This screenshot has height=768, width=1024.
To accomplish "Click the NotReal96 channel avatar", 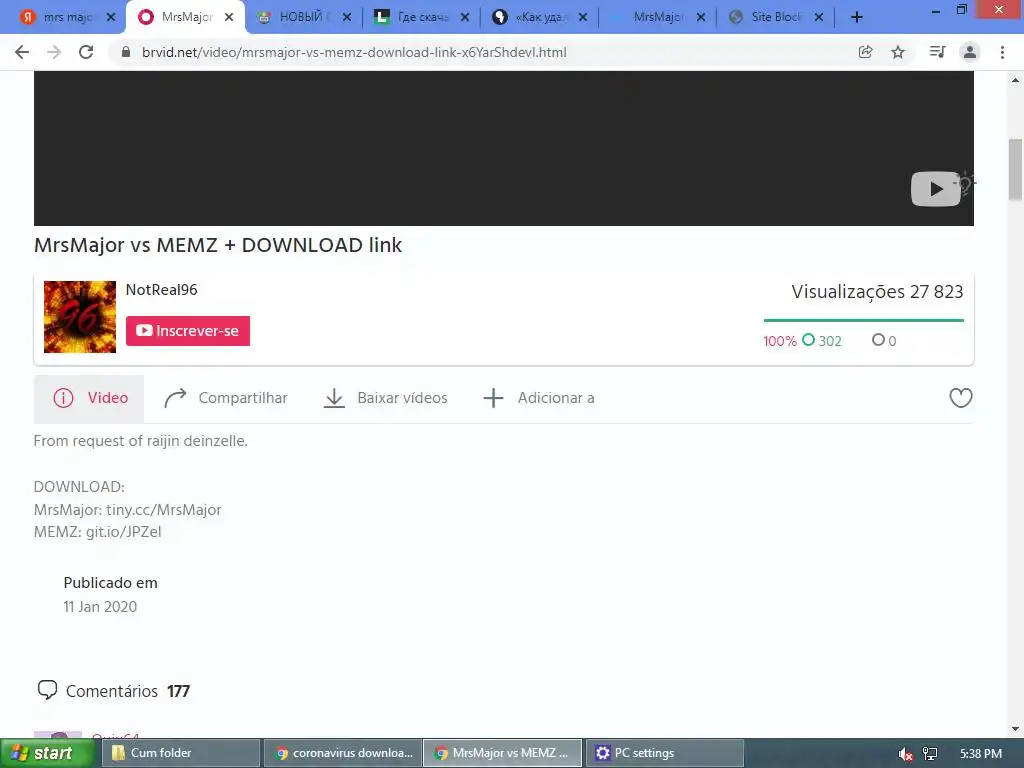I will [x=80, y=317].
